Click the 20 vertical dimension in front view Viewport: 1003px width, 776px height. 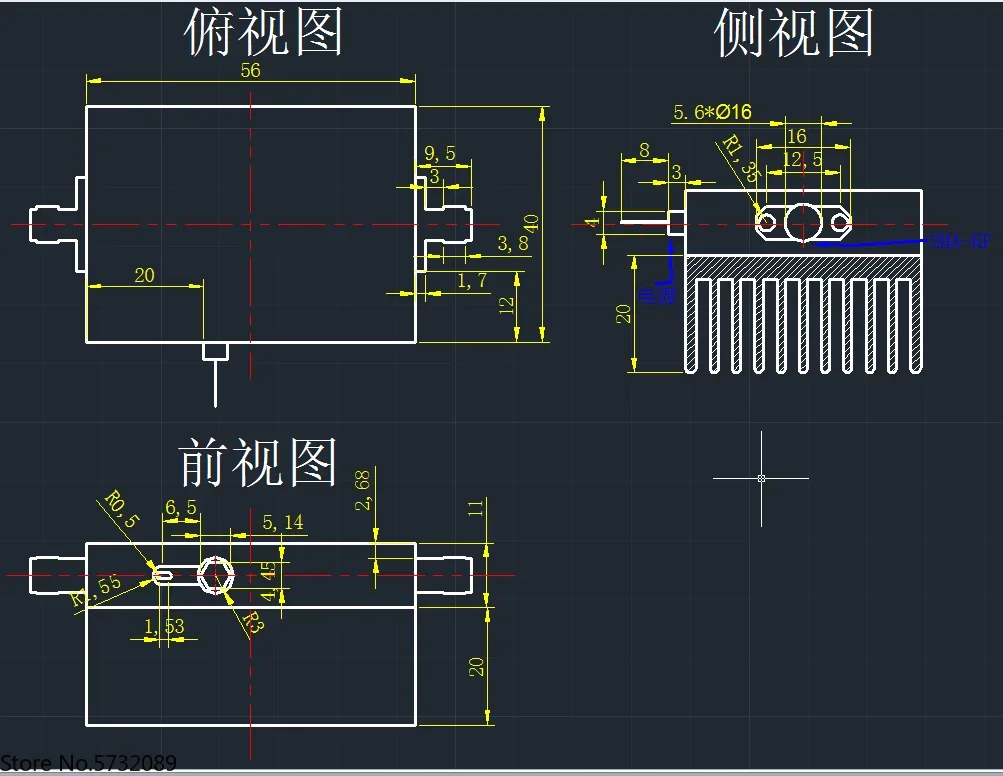(477, 667)
